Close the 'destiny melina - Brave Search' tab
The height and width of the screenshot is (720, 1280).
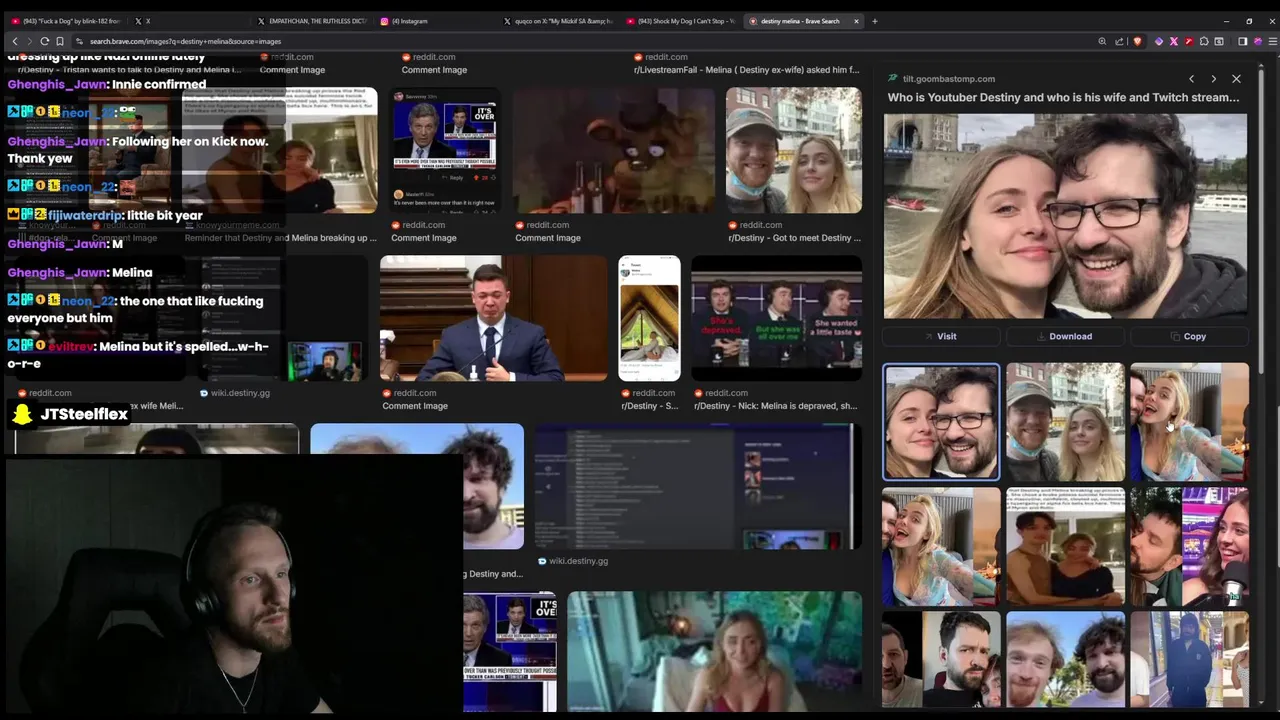pyautogui.click(x=856, y=21)
